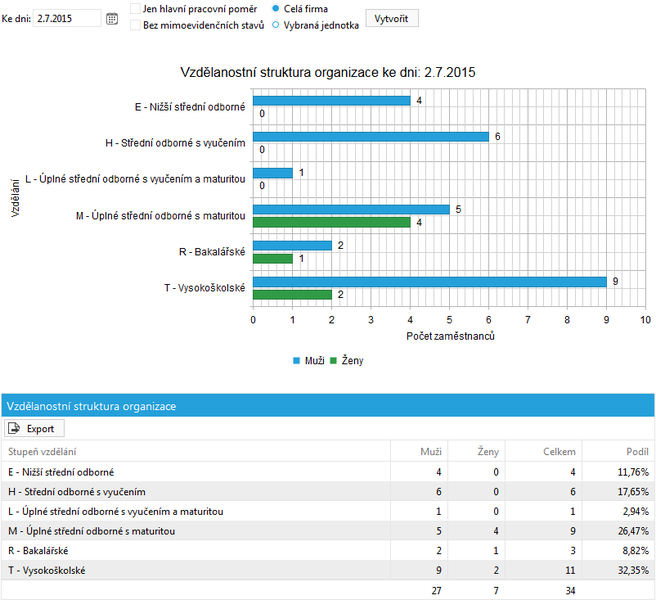The height and width of the screenshot is (600, 656).
Task: Click the 'Počet zaměstnanců' axis label
Action: 450,336
